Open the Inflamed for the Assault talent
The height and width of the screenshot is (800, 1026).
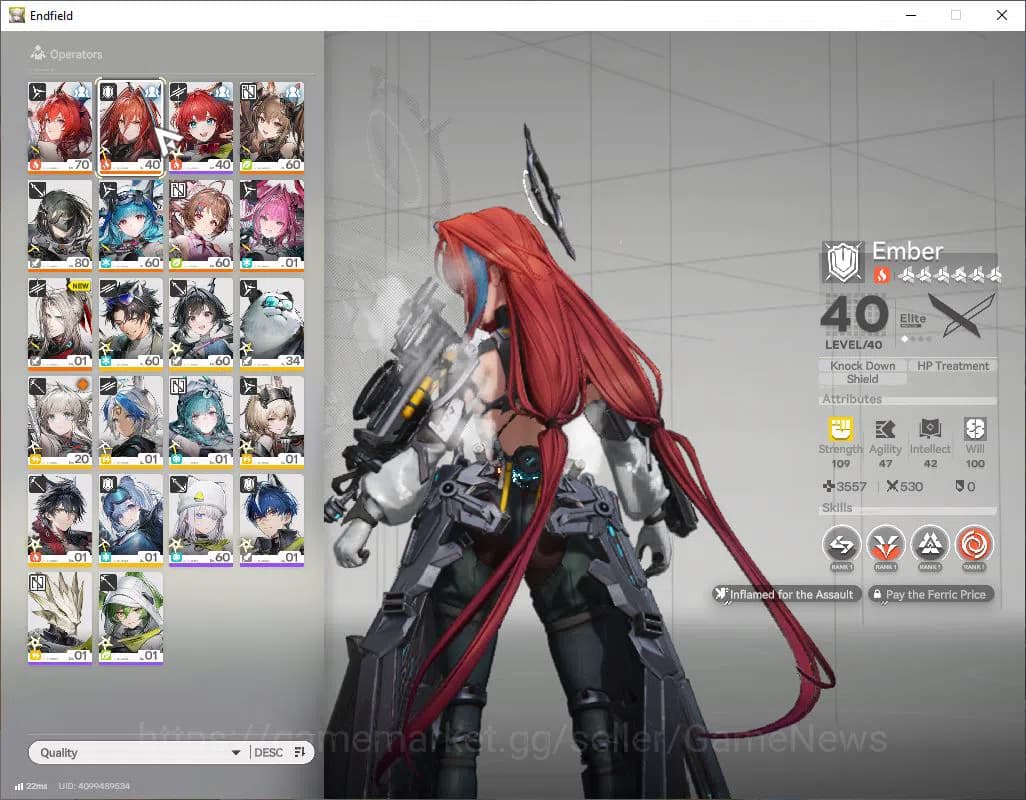[786, 594]
